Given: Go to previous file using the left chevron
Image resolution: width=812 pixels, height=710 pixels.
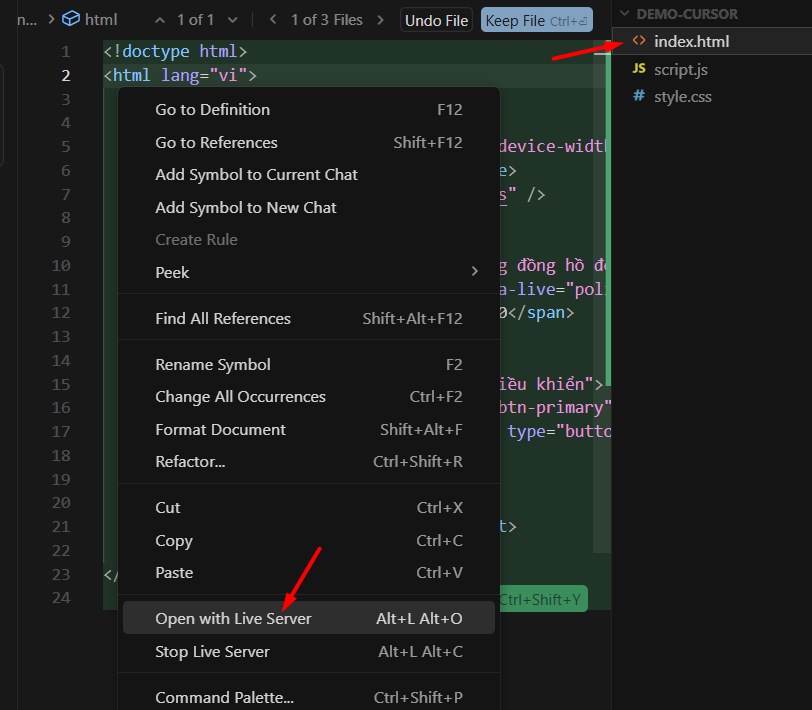Looking at the screenshot, I should 272,18.
